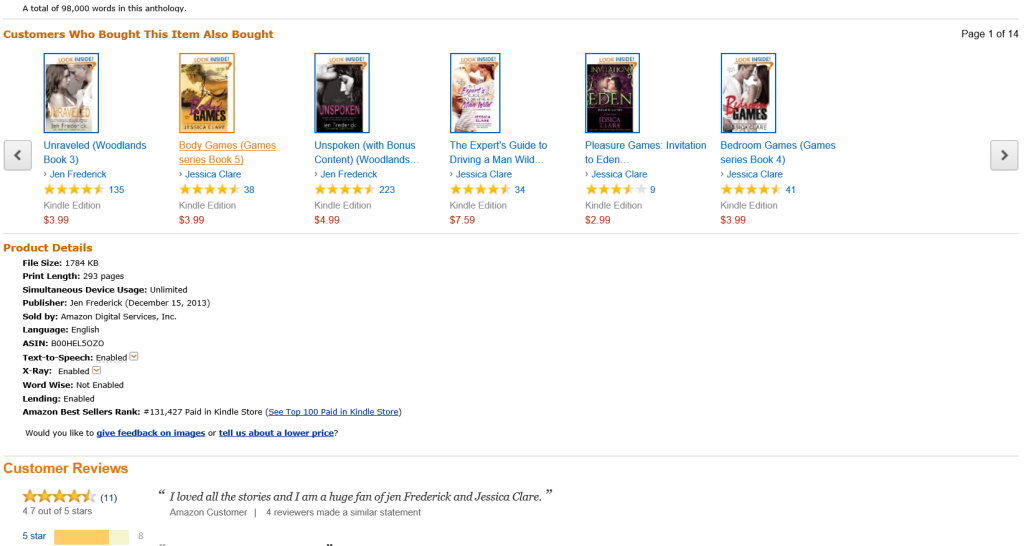Open Jessica Clare author link under Body Games
The width and height of the screenshot is (1024, 546).
pos(213,174)
